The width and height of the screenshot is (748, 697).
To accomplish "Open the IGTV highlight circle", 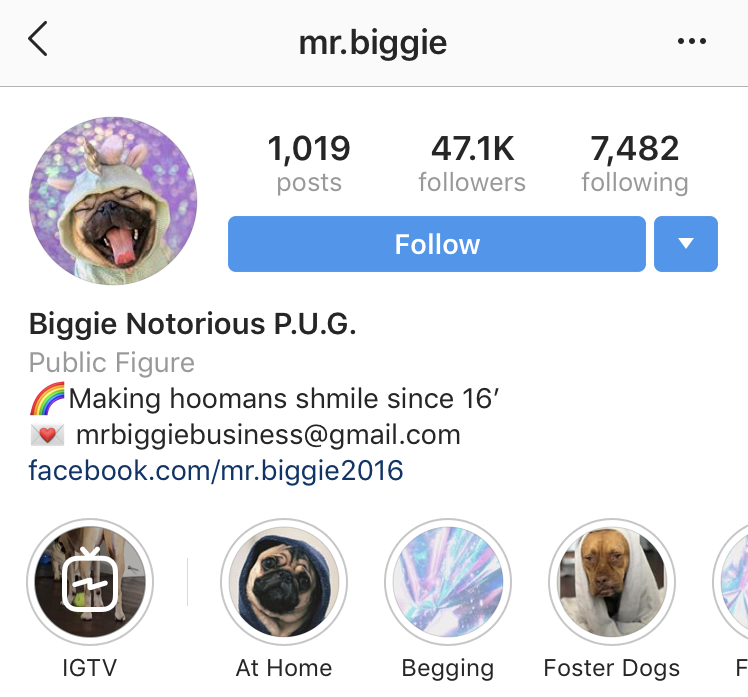I will 90,582.
